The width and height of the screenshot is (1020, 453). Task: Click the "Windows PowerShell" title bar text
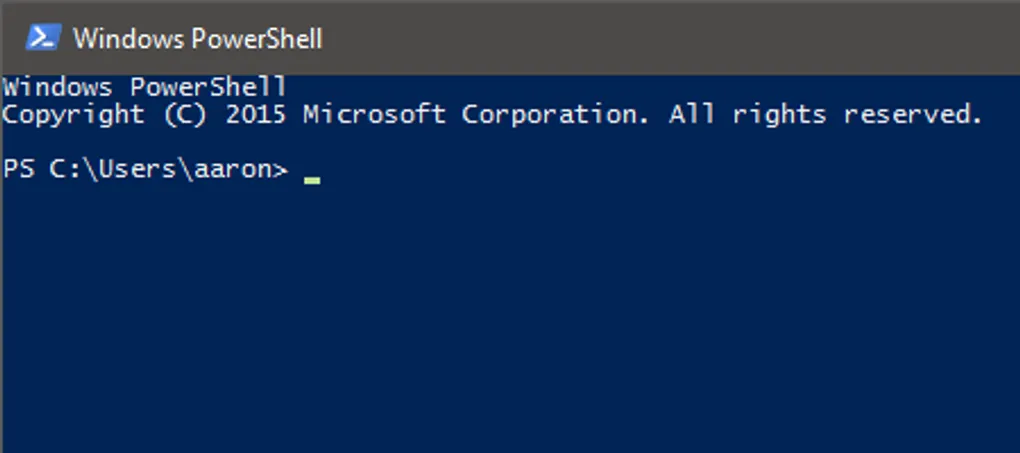point(198,39)
